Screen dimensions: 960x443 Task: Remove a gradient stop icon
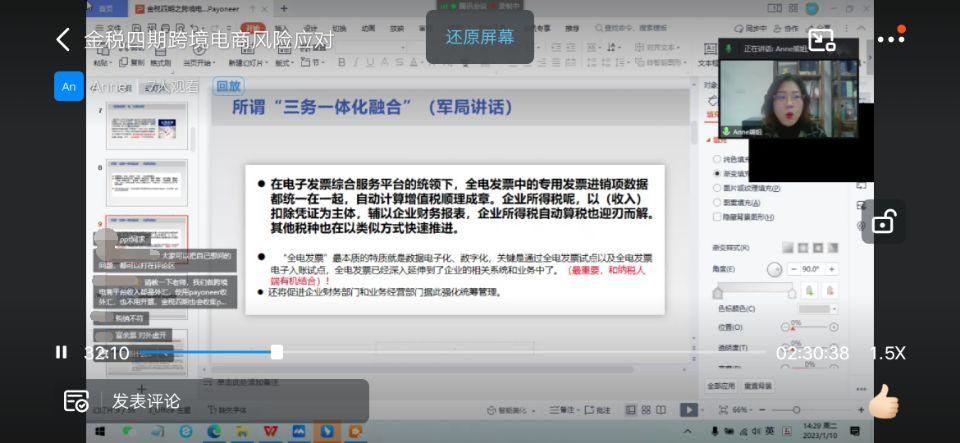tap(830, 291)
